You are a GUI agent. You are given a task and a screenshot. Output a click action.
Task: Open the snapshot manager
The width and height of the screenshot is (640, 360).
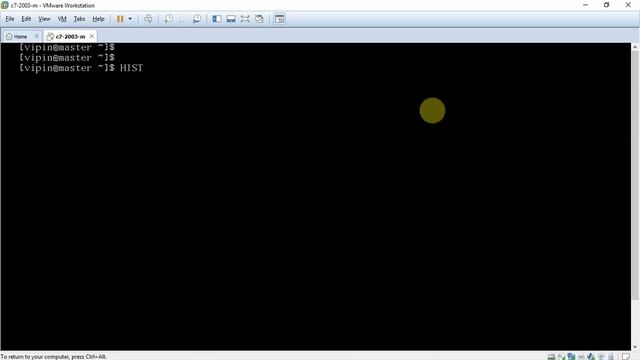pyautogui.click(x=197, y=19)
